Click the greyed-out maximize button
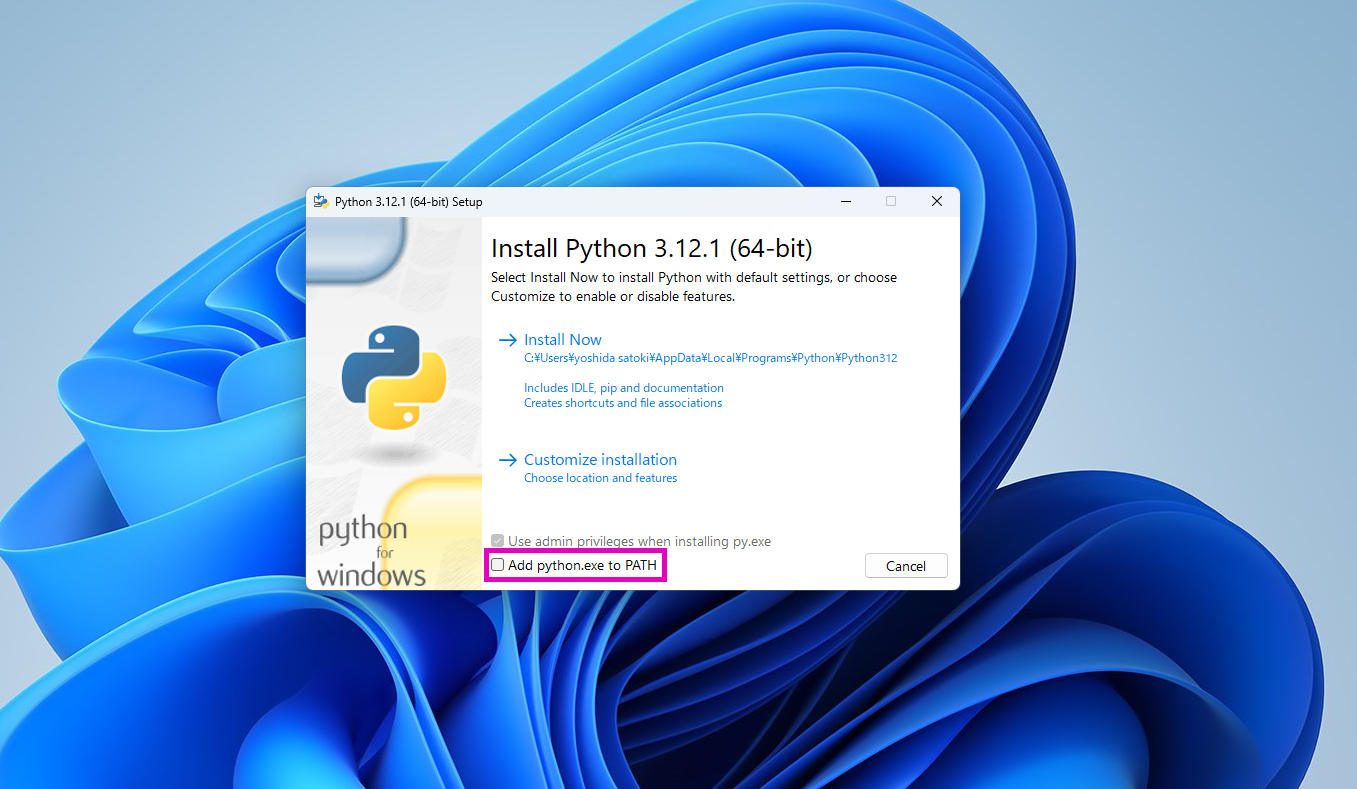 (x=891, y=201)
